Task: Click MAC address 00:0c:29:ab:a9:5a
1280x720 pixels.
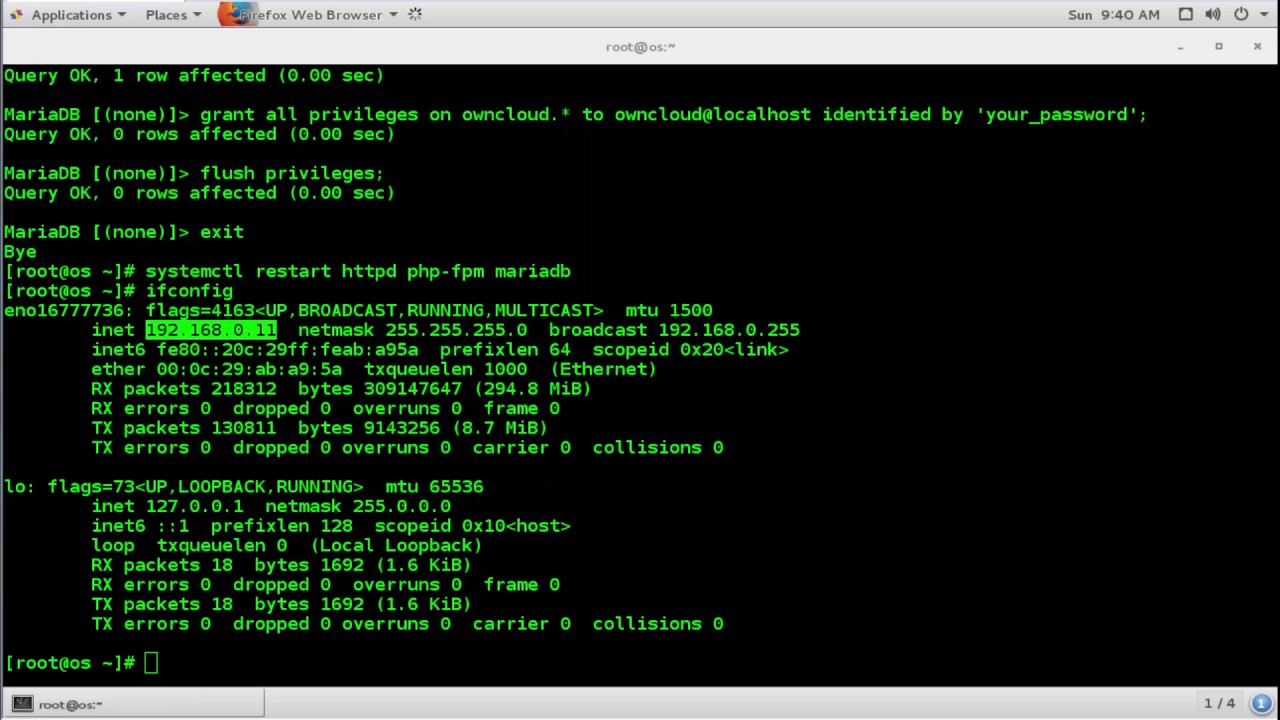Action: point(249,369)
